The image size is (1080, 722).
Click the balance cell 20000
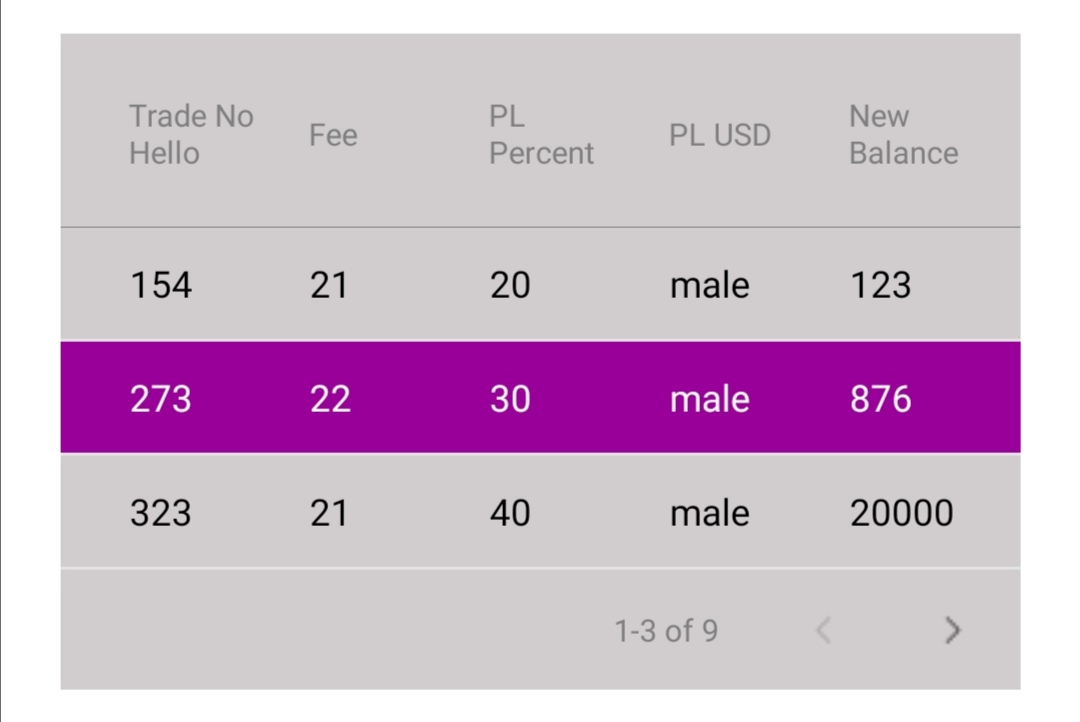pyautogui.click(x=901, y=513)
